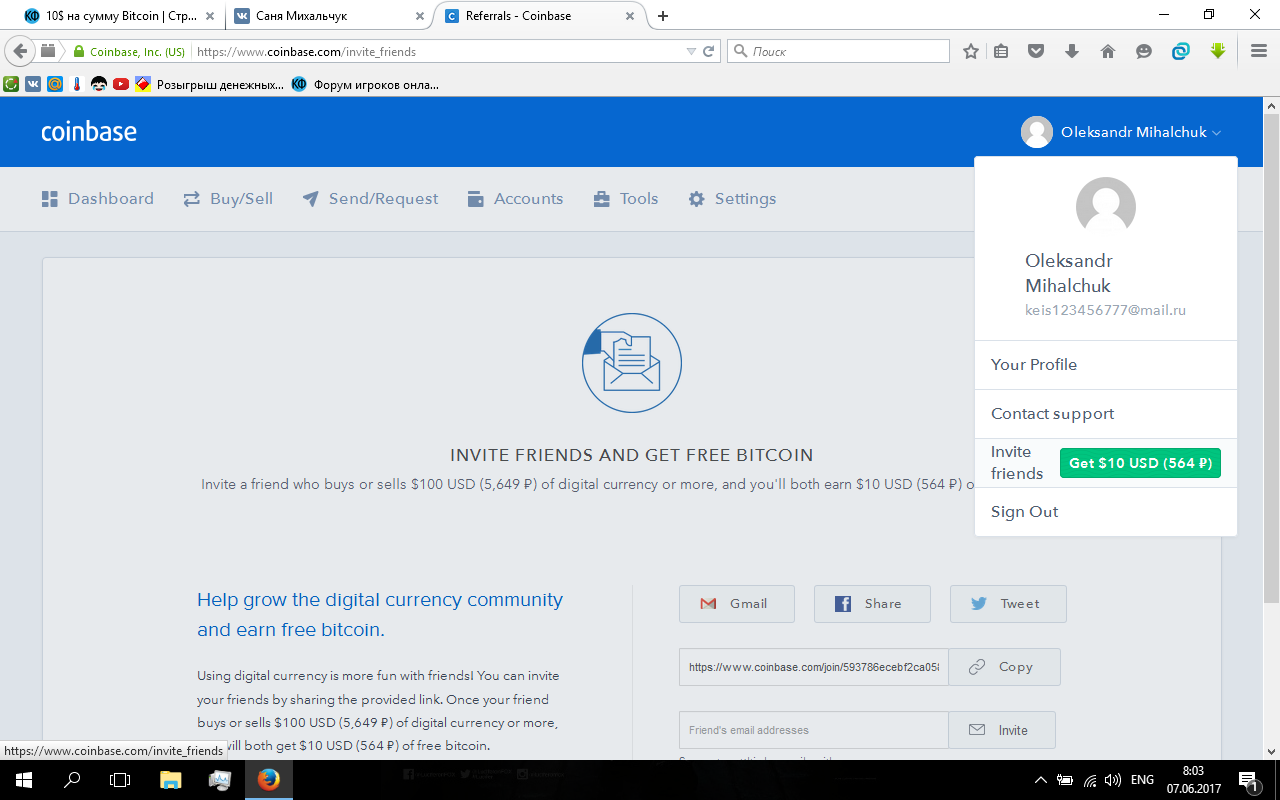Sign Out of the Coinbase account
This screenshot has width=1280, height=800.
1106,512
